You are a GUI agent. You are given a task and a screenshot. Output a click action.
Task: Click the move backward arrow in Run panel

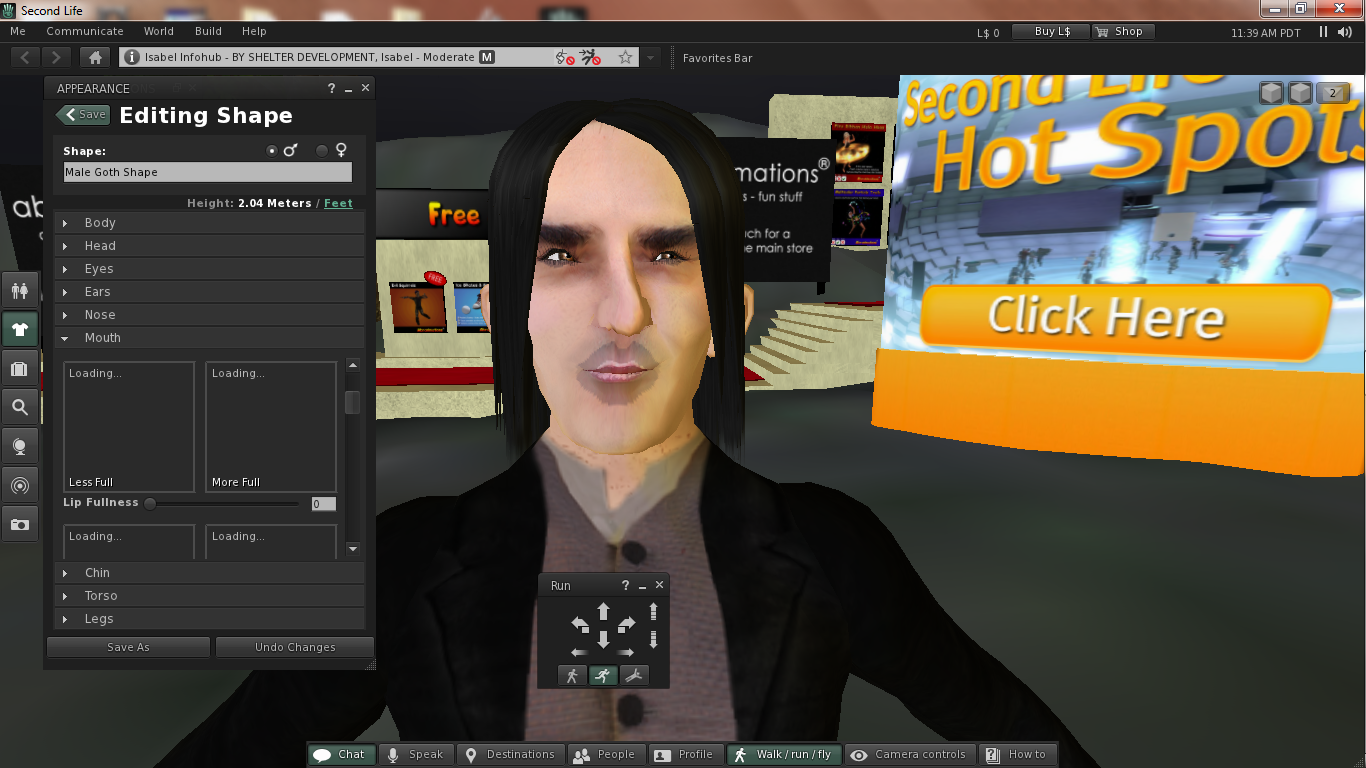[603, 639]
